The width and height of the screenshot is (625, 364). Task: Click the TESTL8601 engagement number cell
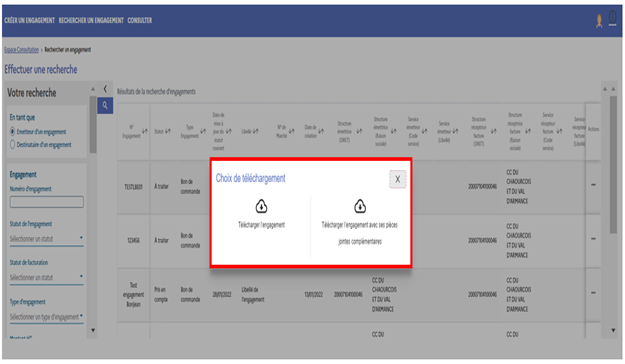[134, 187]
